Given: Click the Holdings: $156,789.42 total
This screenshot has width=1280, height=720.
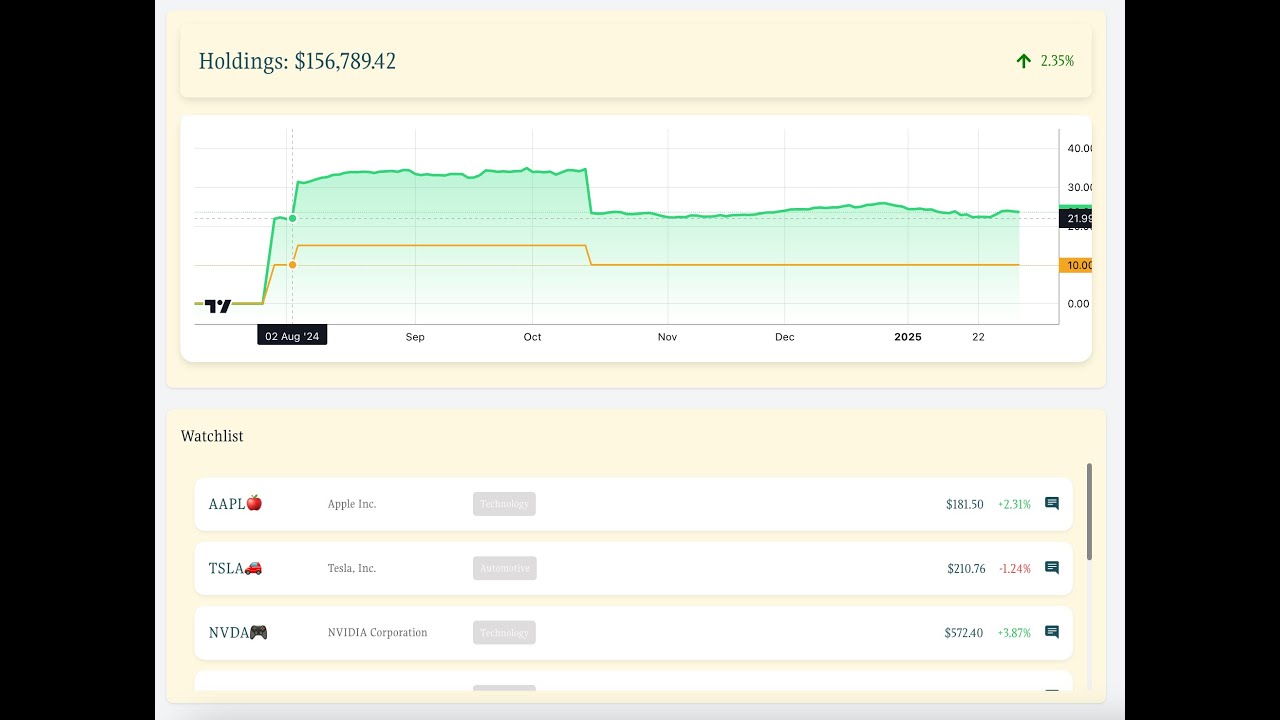Looking at the screenshot, I should 297,61.
